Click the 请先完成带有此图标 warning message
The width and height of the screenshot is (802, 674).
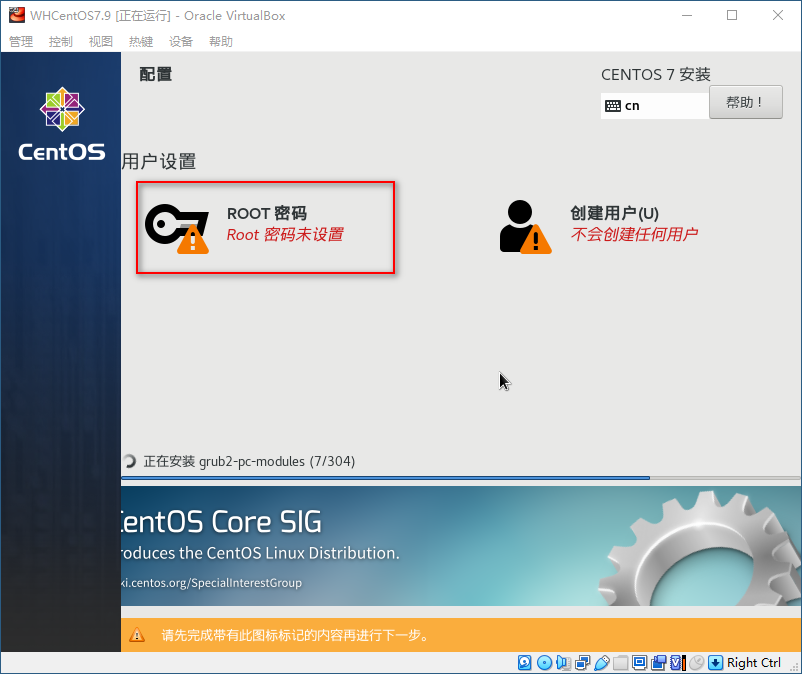point(296,635)
